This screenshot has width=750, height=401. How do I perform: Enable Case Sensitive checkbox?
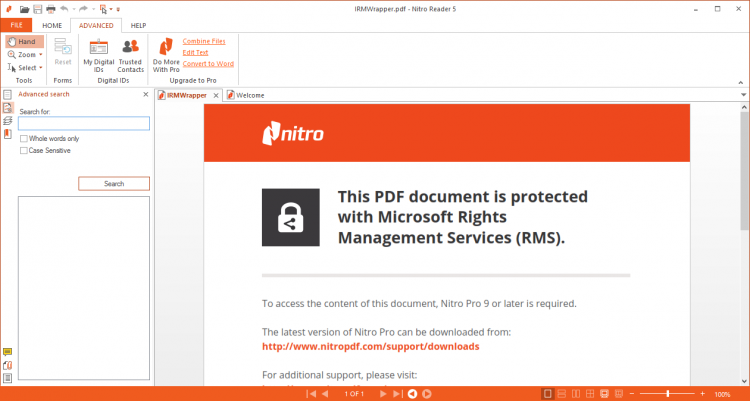23,151
